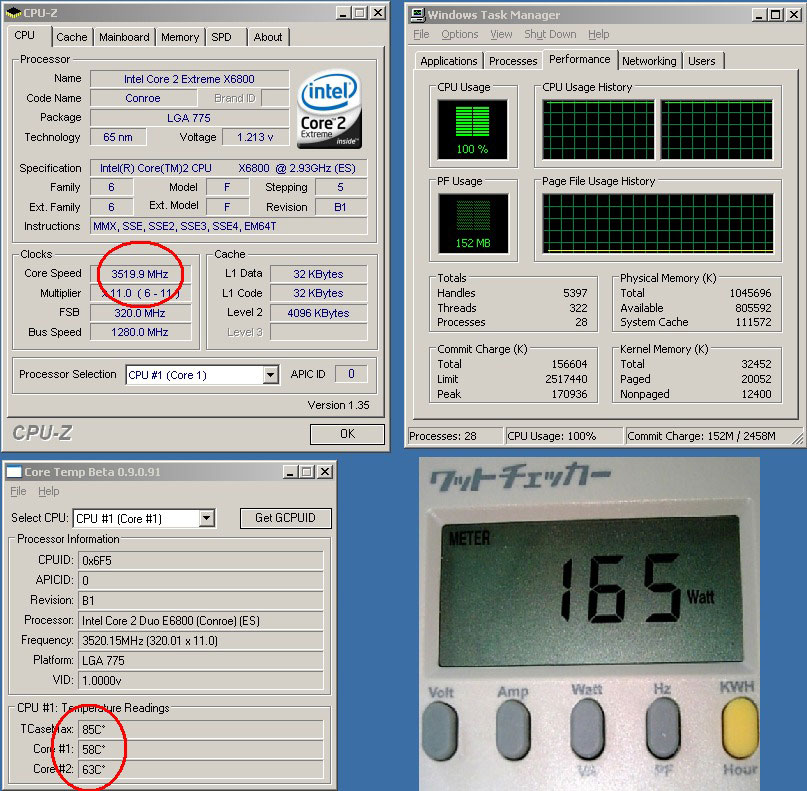Select the Performance tab in Task Manager
807x791 pixels.
580,59
